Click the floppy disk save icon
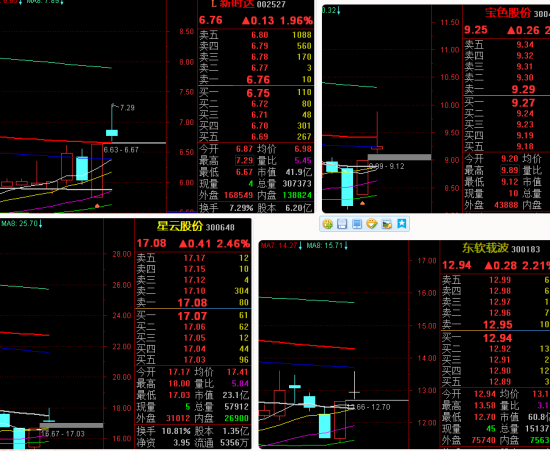 coord(342,224)
